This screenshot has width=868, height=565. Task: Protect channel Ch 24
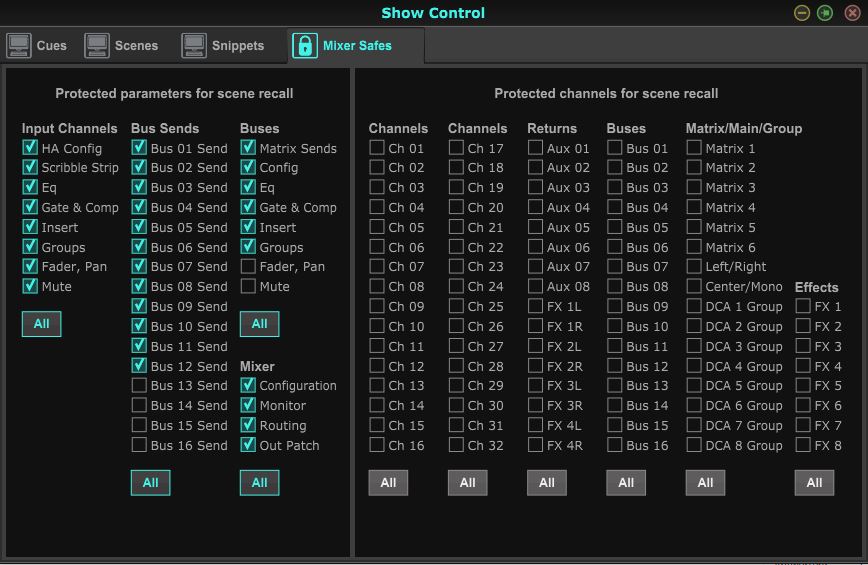click(456, 286)
